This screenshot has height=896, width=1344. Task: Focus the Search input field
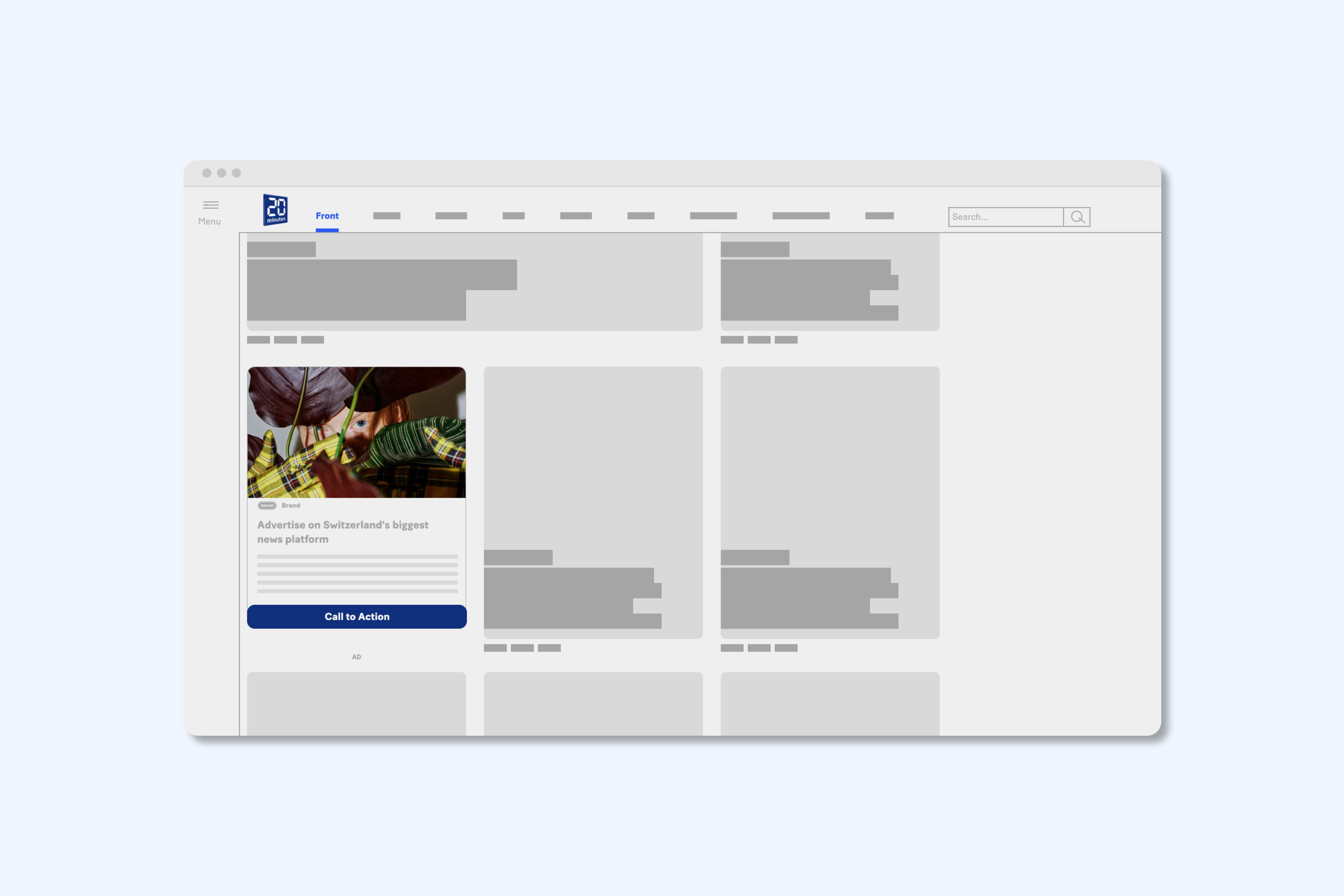1005,217
